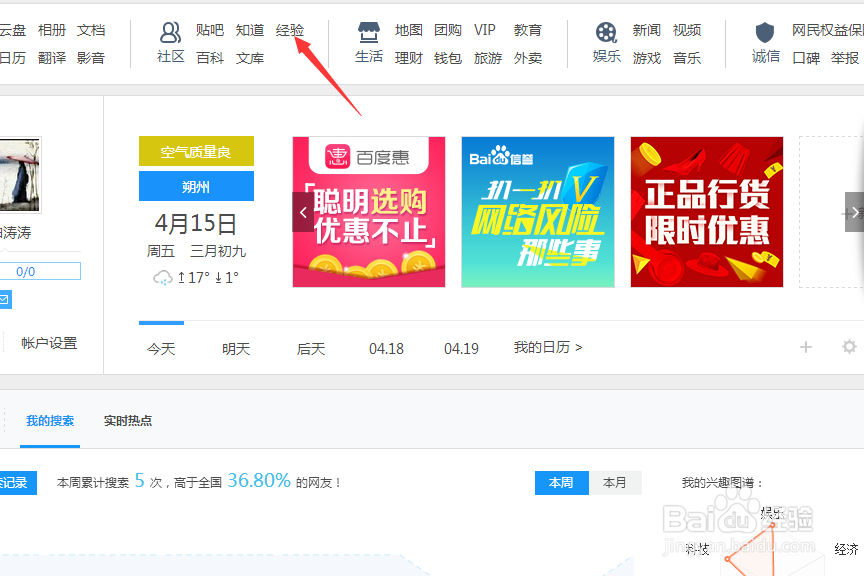This screenshot has height=576, width=864.
Task: Open 游戏 link
Action: pyautogui.click(x=646, y=58)
